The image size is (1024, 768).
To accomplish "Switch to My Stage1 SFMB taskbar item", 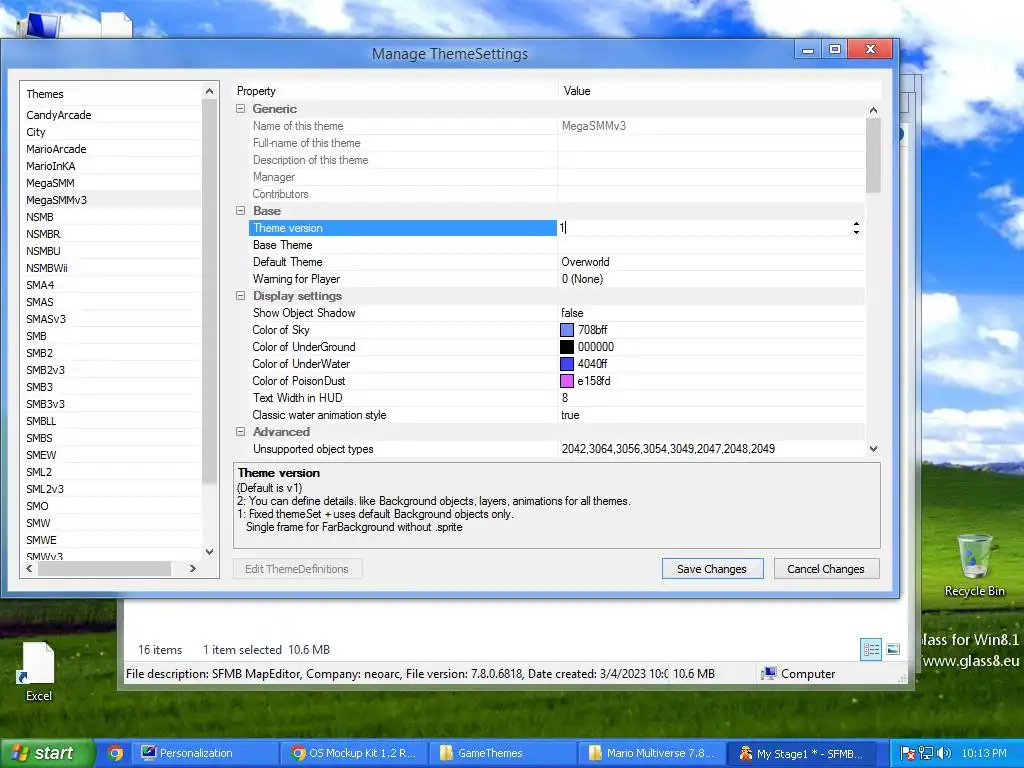I will pos(801,753).
